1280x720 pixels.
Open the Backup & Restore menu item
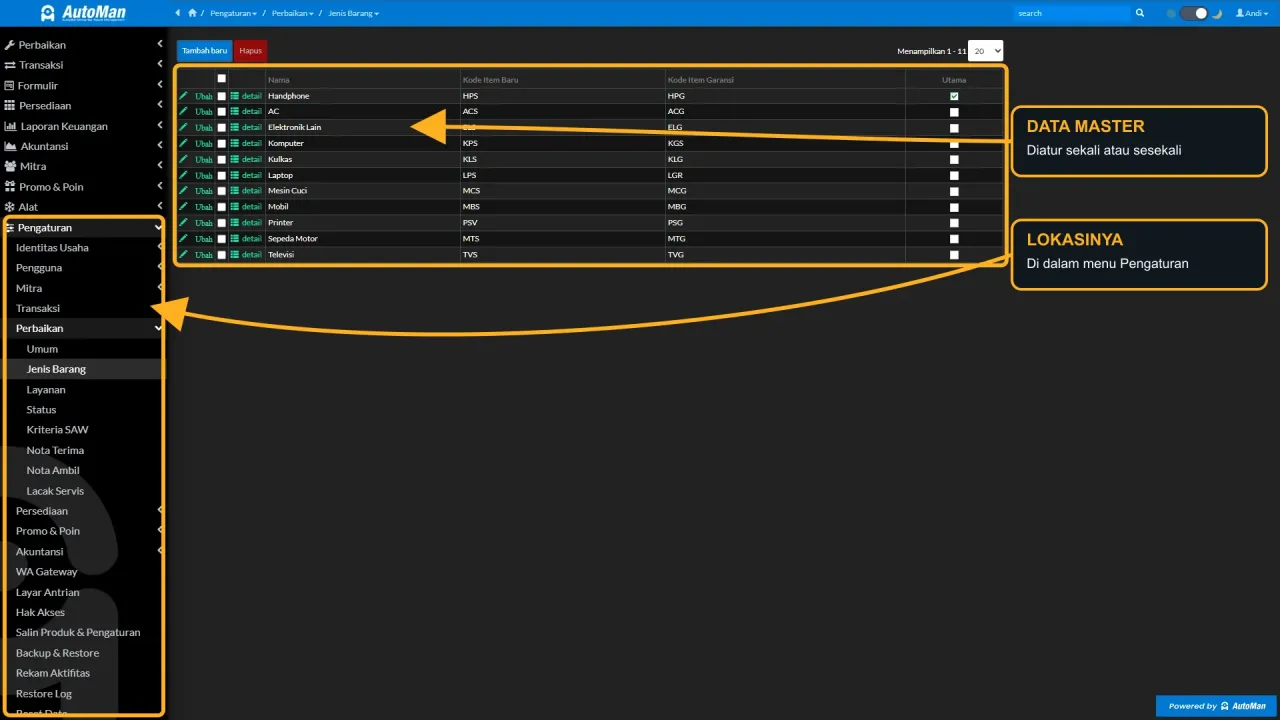pyautogui.click(x=57, y=653)
